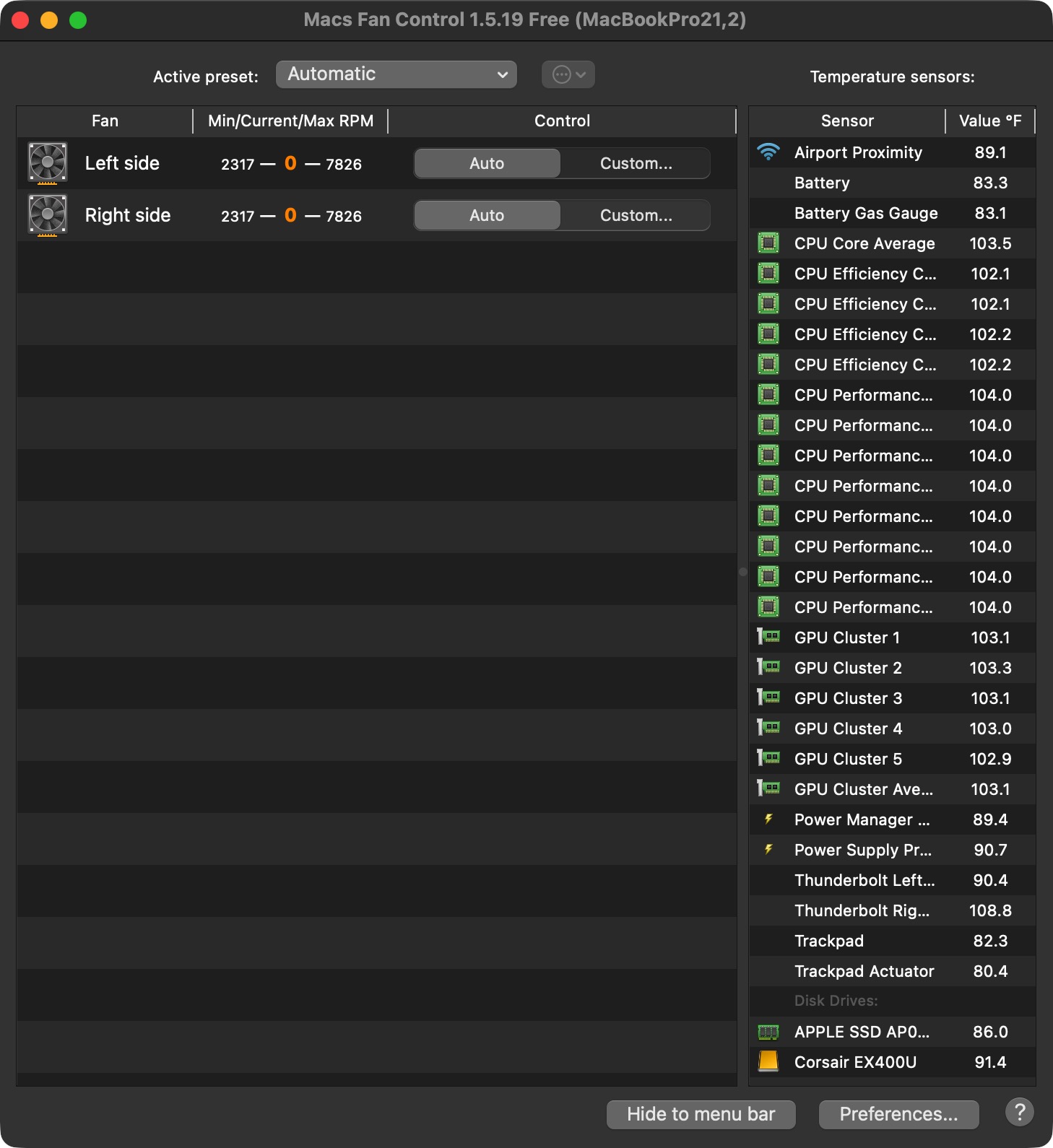Open the preset options ellipsis menu
The width and height of the screenshot is (1053, 1148).
pos(568,74)
